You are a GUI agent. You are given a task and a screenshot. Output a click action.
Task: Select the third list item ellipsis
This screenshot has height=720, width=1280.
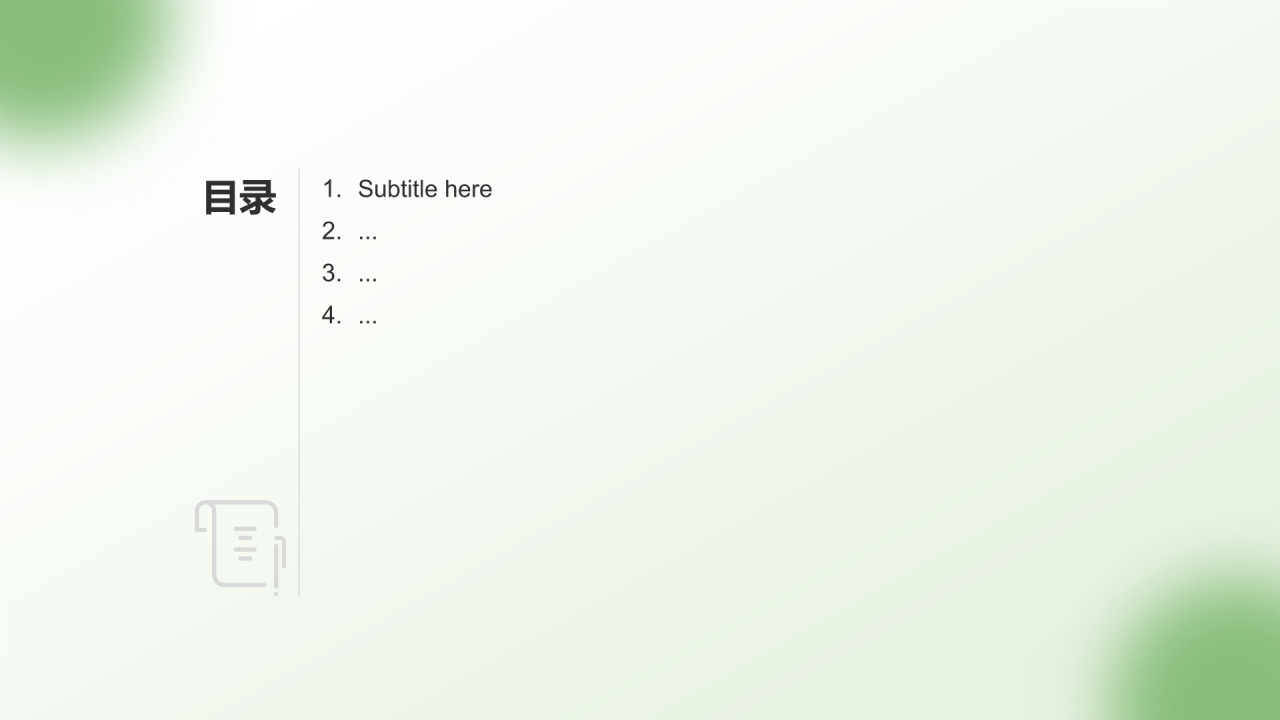pyautogui.click(x=368, y=273)
